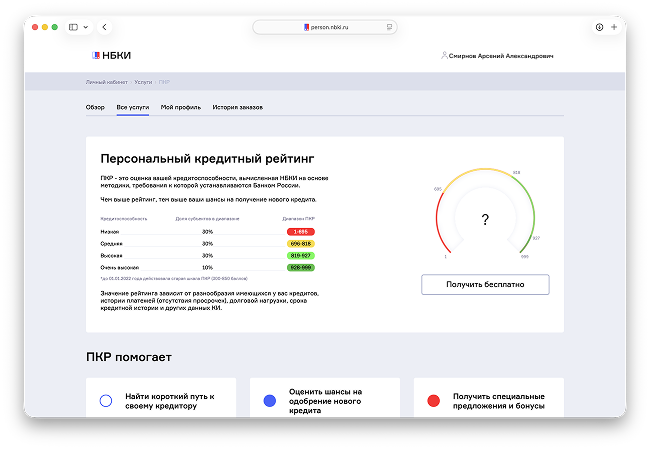
Task: Click the Низкая creditworthiness row label
Action: pos(109,232)
